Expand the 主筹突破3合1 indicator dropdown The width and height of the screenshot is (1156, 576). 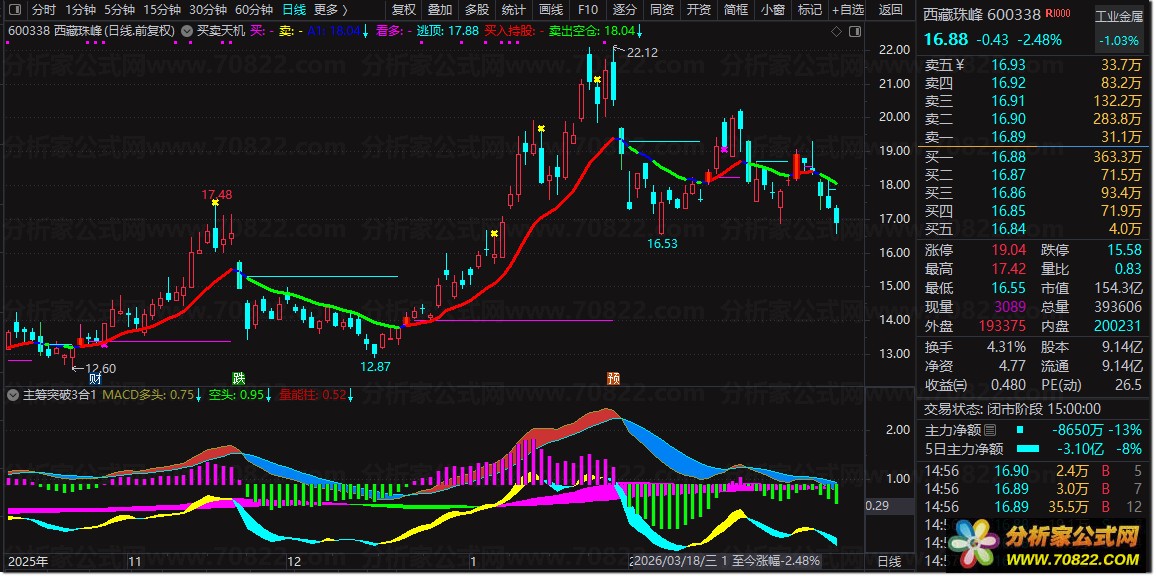tap(12, 395)
